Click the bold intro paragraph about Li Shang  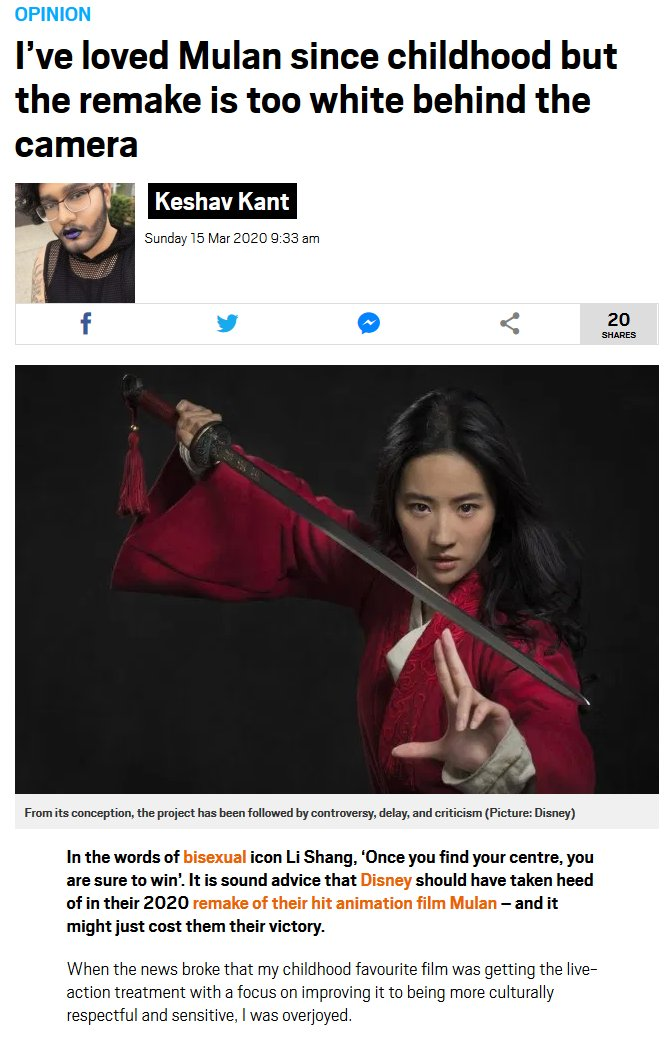330,892
